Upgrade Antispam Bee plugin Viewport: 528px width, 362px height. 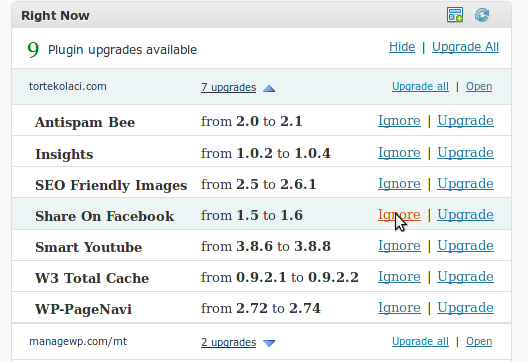(465, 121)
